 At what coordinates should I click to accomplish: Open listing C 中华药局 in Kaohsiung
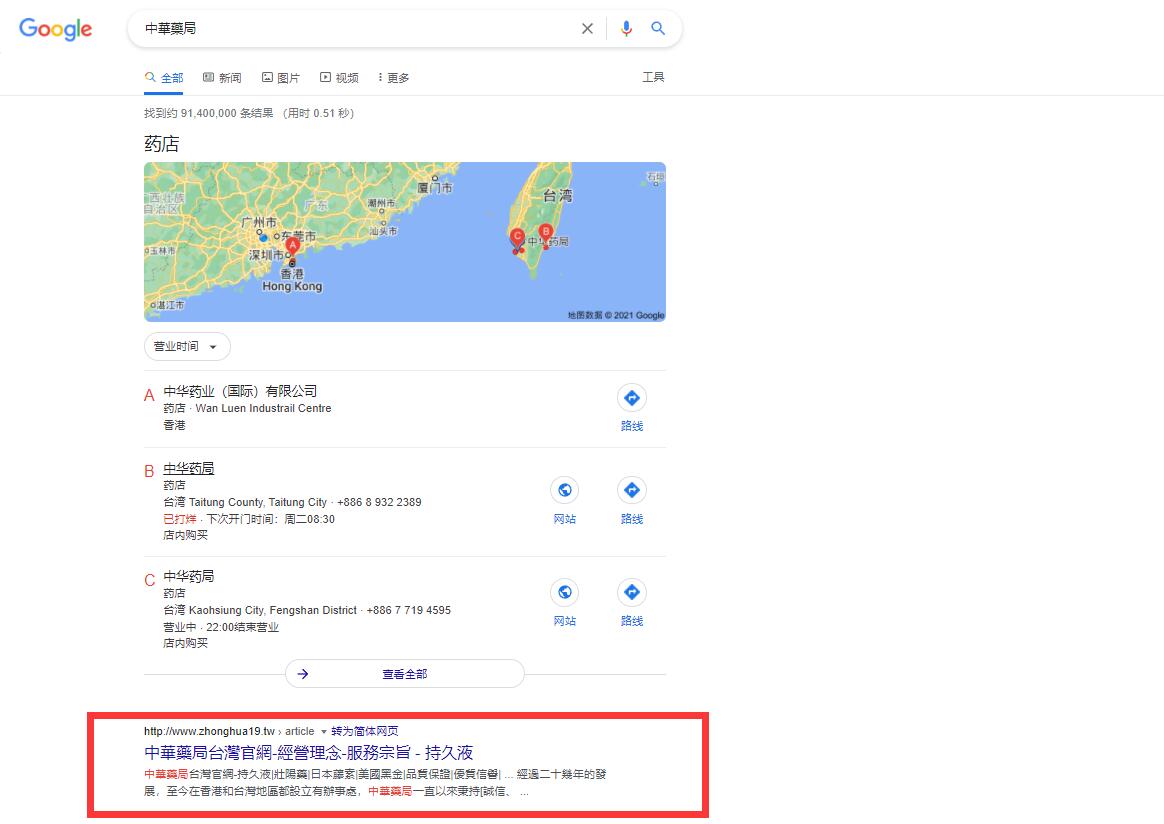pyautogui.click(x=189, y=576)
